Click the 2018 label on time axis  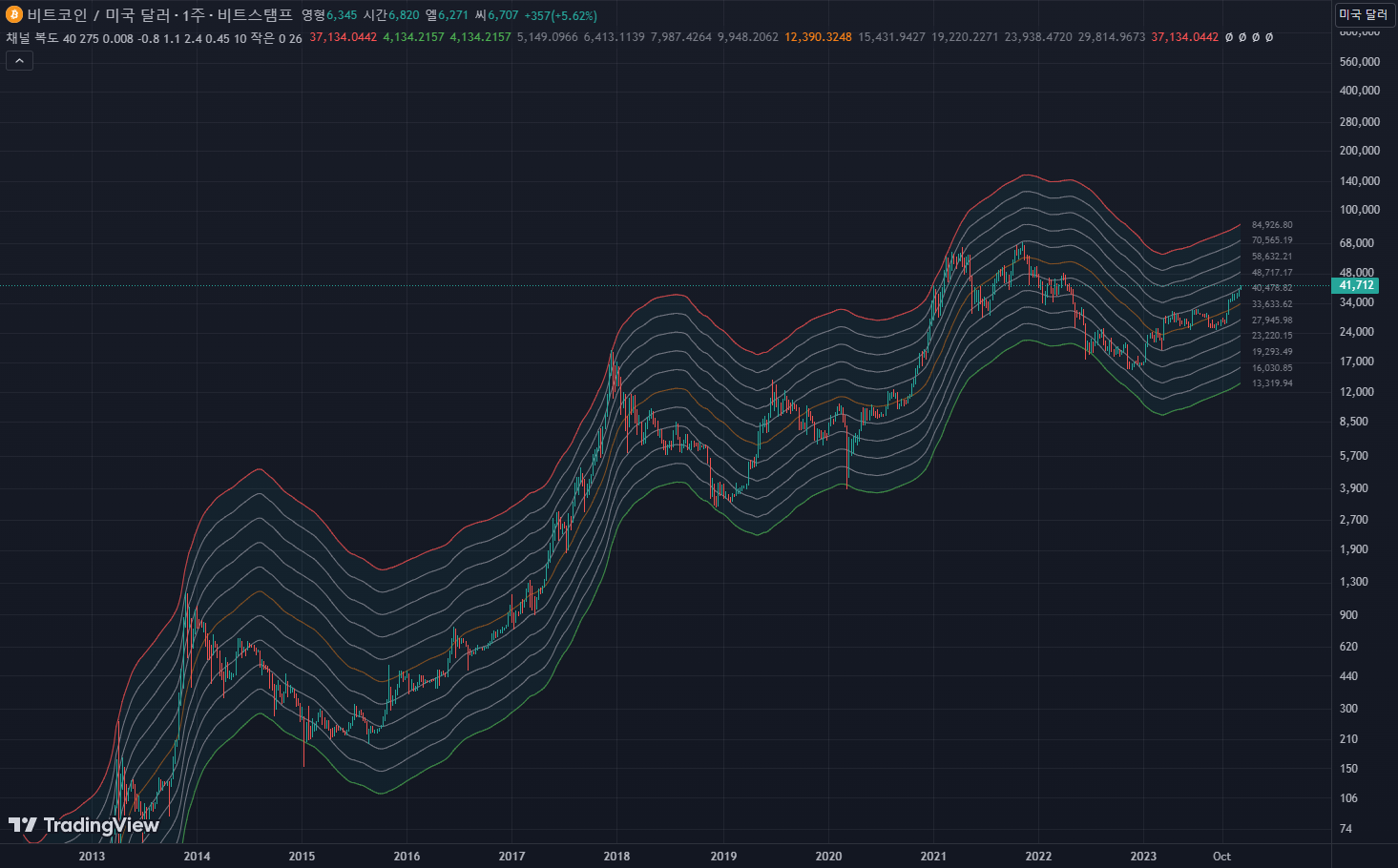click(616, 857)
